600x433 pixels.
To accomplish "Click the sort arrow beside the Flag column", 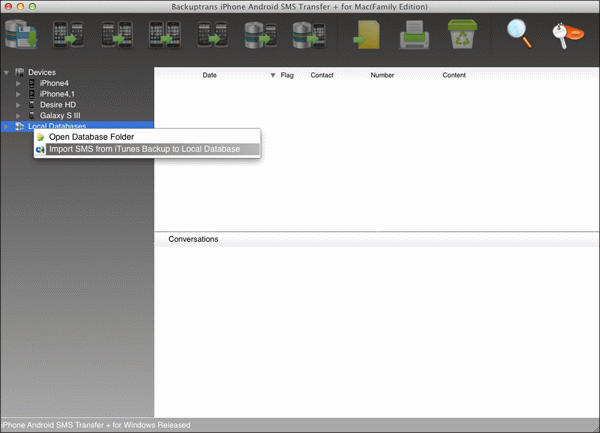I will [273, 75].
